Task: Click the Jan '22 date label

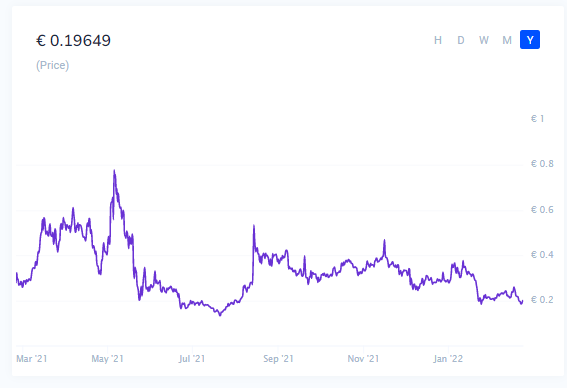Action: coord(448,359)
